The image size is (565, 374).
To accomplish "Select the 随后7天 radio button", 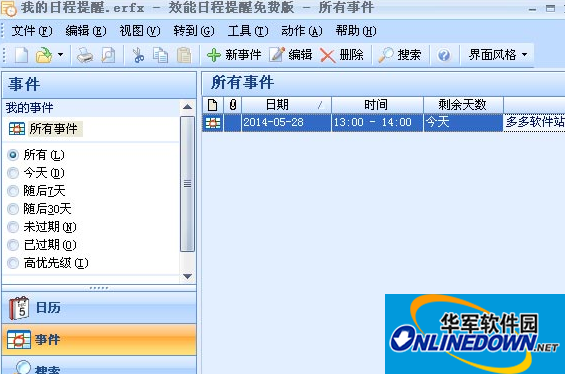I will 13,191.
